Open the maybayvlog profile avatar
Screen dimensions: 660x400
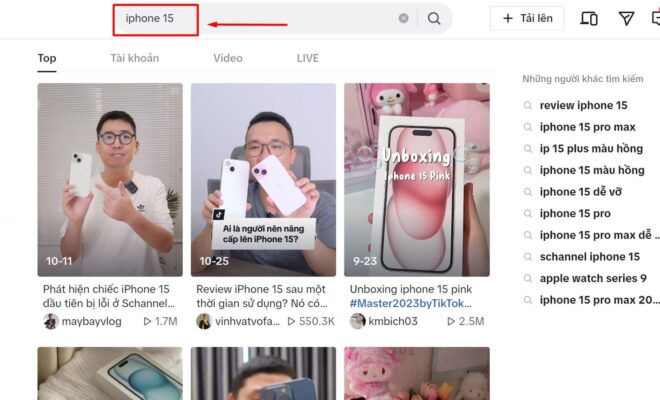tap(51, 321)
